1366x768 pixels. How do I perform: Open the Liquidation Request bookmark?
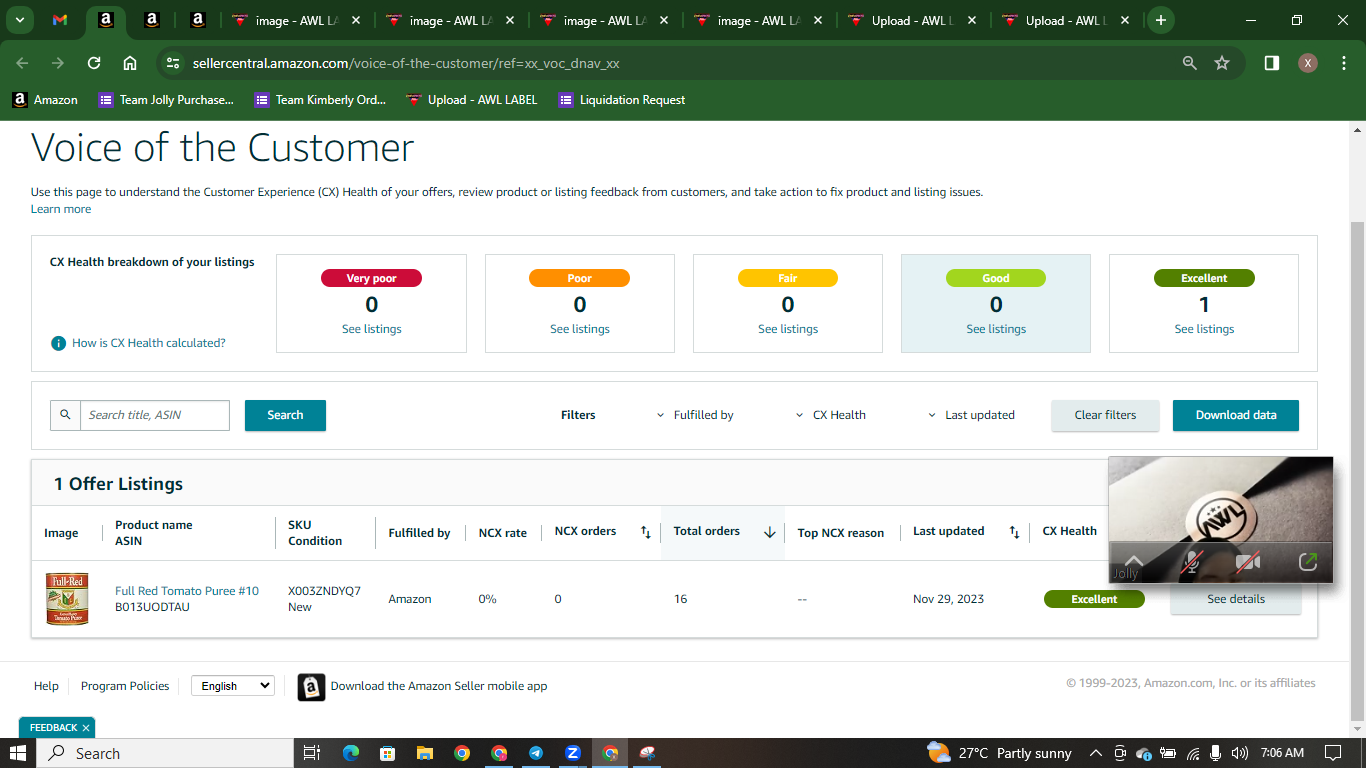pyautogui.click(x=622, y=100)
